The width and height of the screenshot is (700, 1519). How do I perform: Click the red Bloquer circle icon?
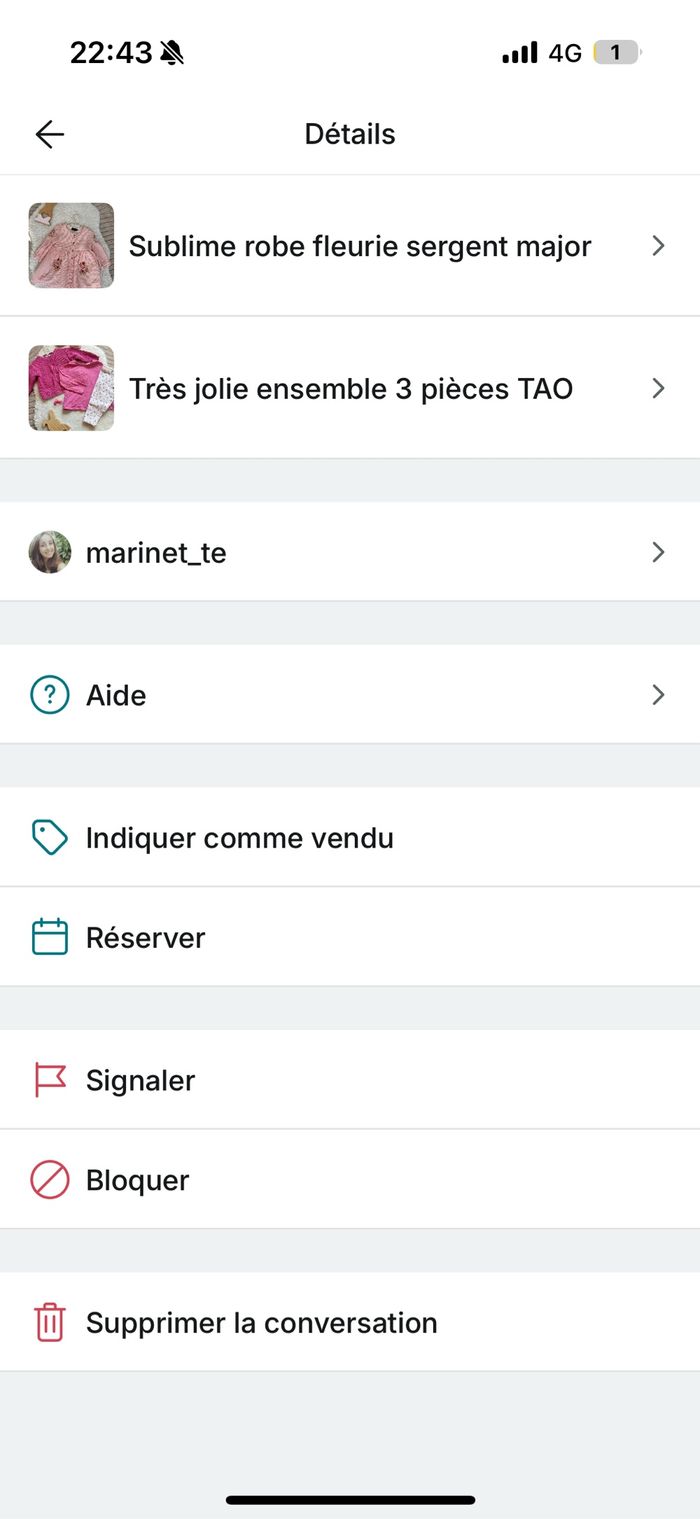(x=50, y=1180)
